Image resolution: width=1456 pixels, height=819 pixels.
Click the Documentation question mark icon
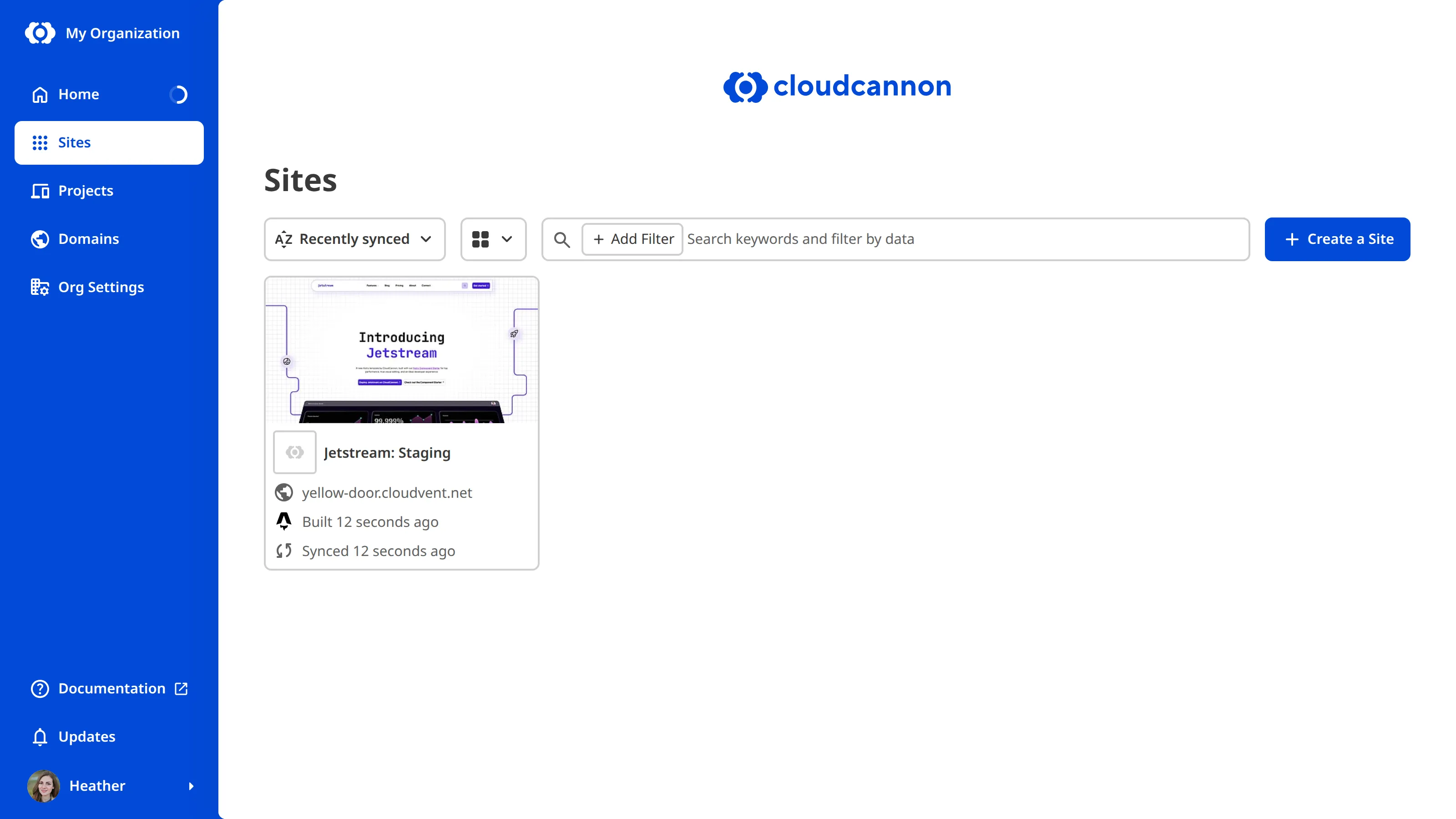pyautogui.click(x=40, y=688)
